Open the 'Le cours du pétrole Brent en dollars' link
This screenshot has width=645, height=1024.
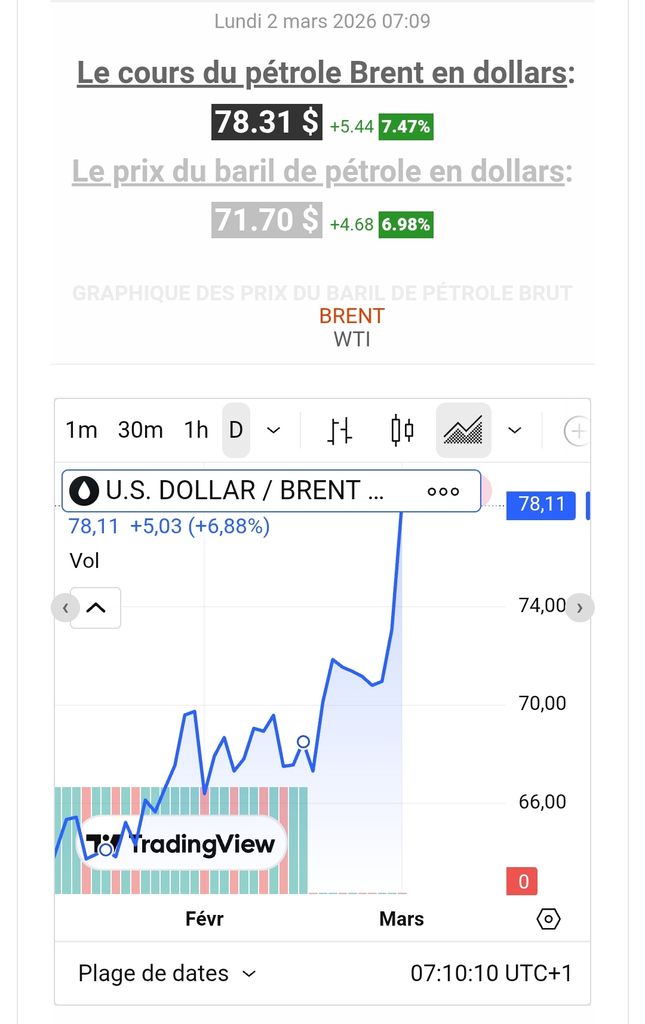[x=322, y=73]
